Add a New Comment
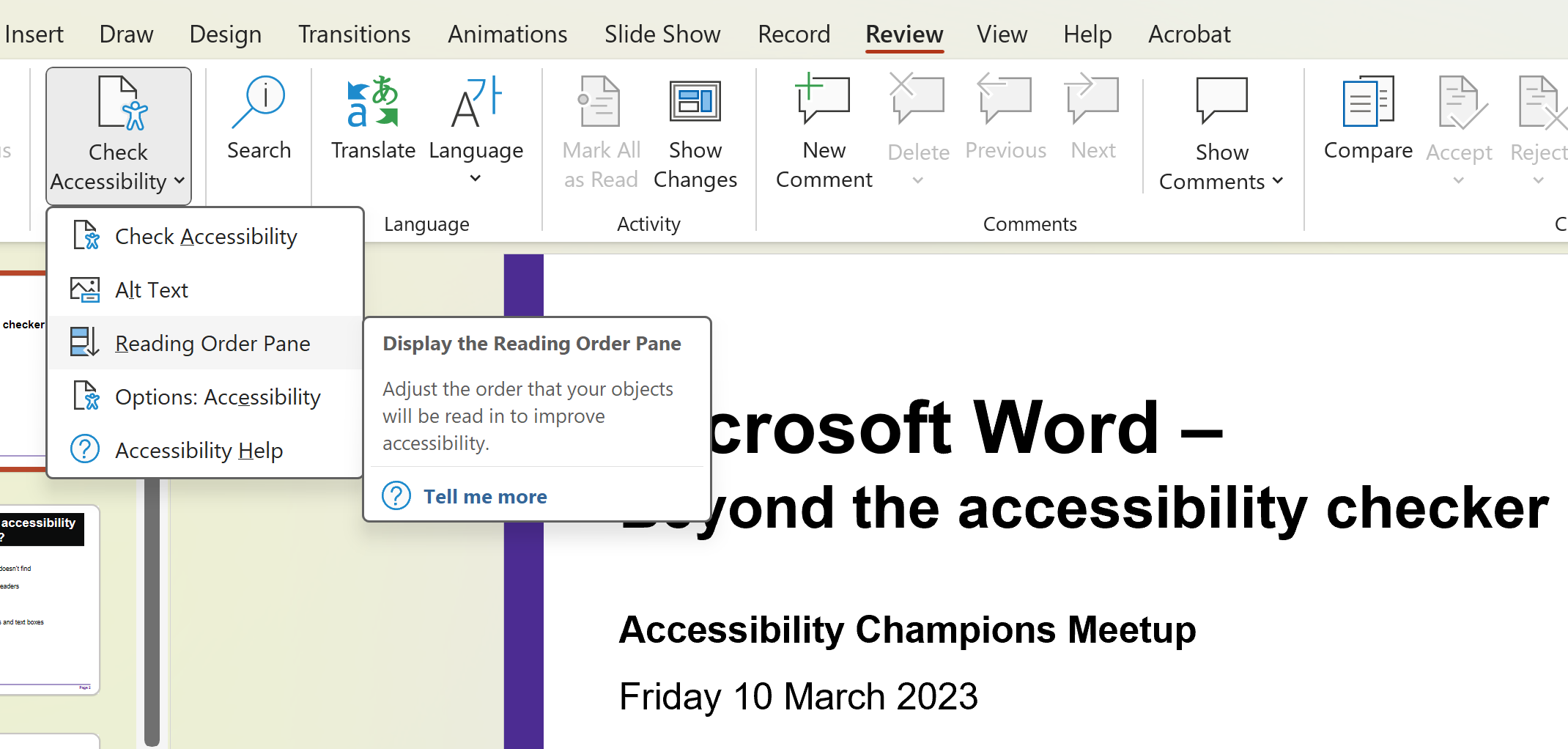 pos(824,132)
